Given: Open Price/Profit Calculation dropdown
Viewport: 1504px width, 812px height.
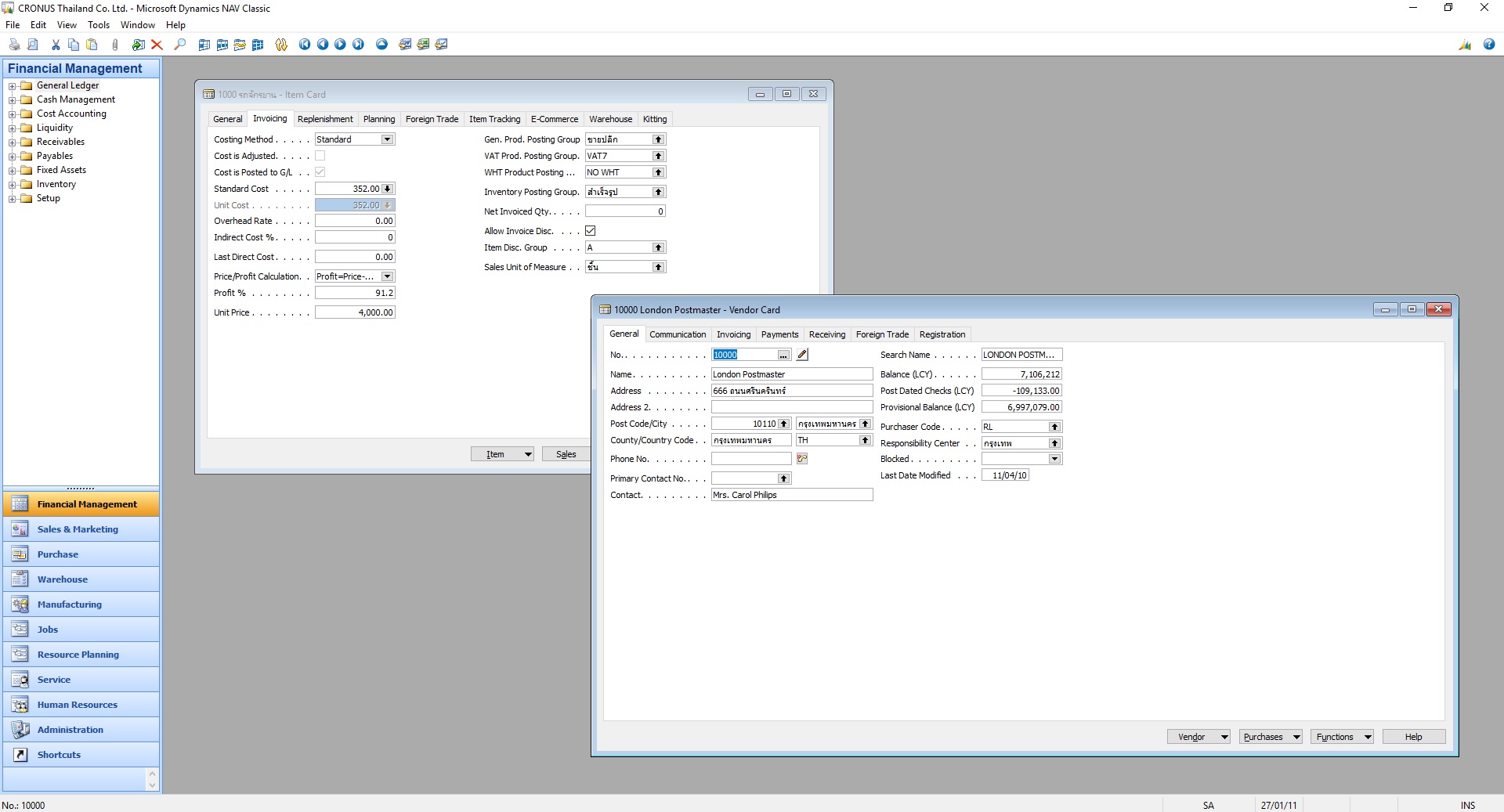Looking at the screenshot, I should pos(387,276).
